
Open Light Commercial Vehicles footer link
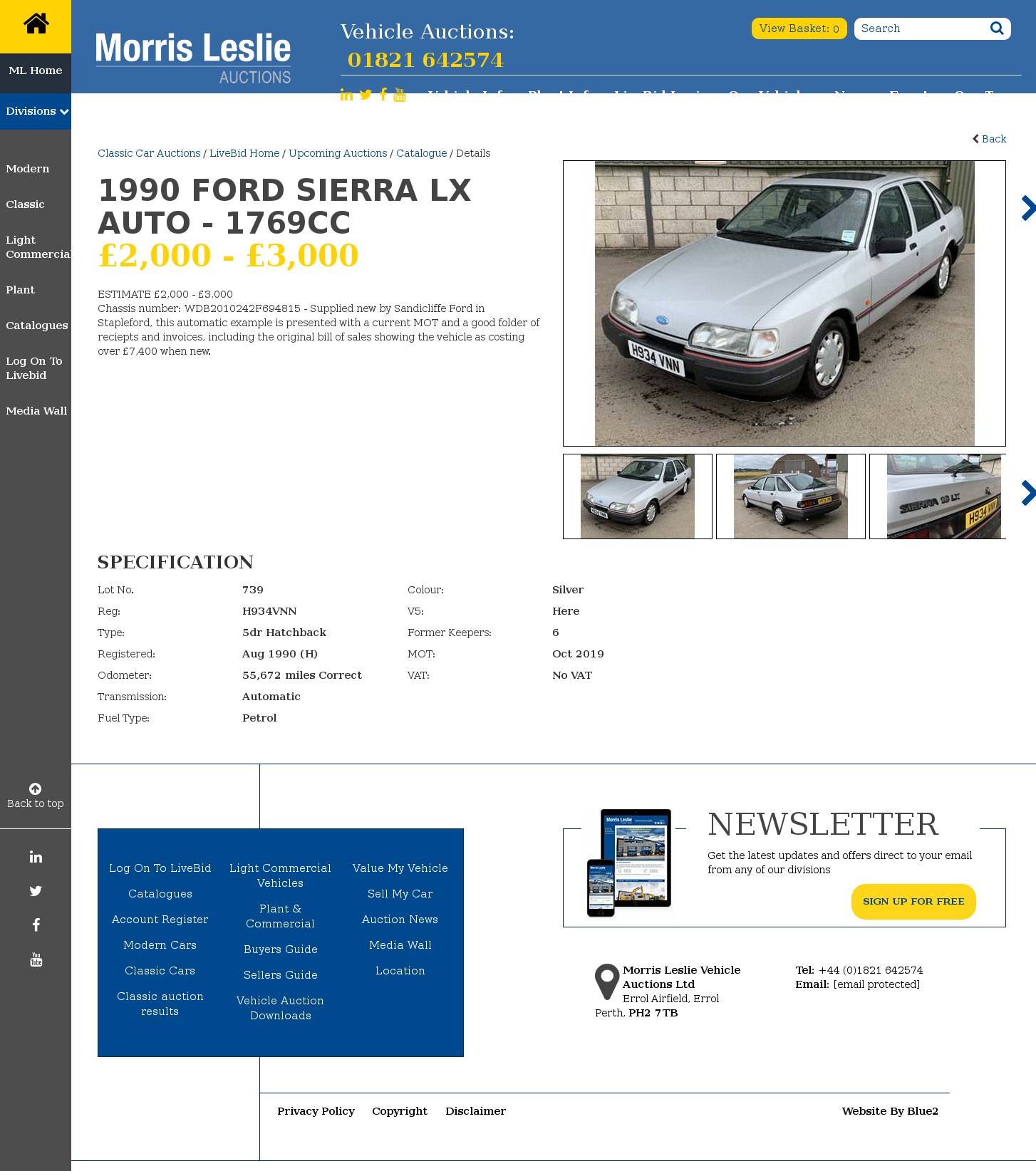tap(281, 875)
